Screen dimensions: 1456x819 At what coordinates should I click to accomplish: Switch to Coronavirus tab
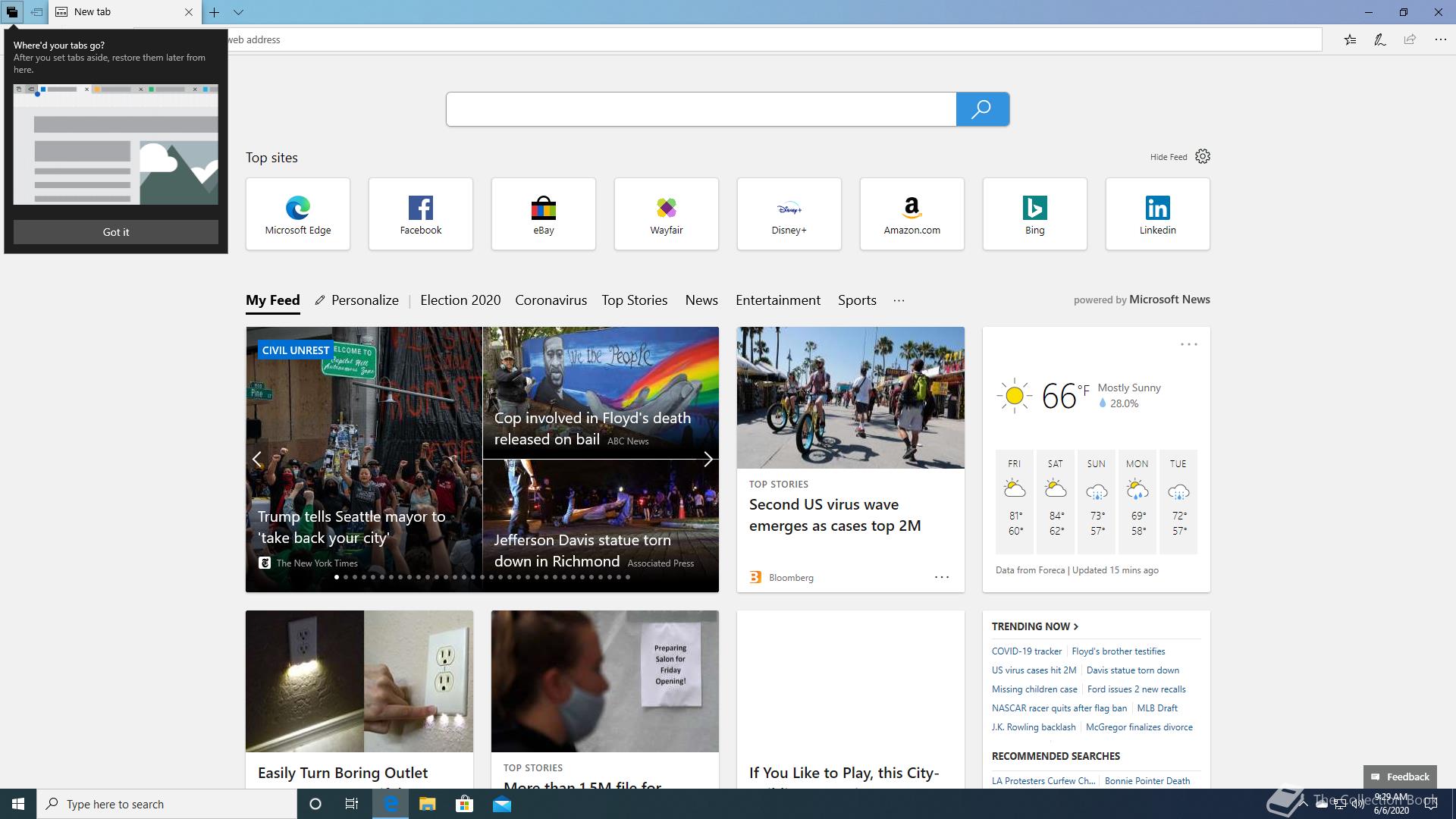point(551,300)
